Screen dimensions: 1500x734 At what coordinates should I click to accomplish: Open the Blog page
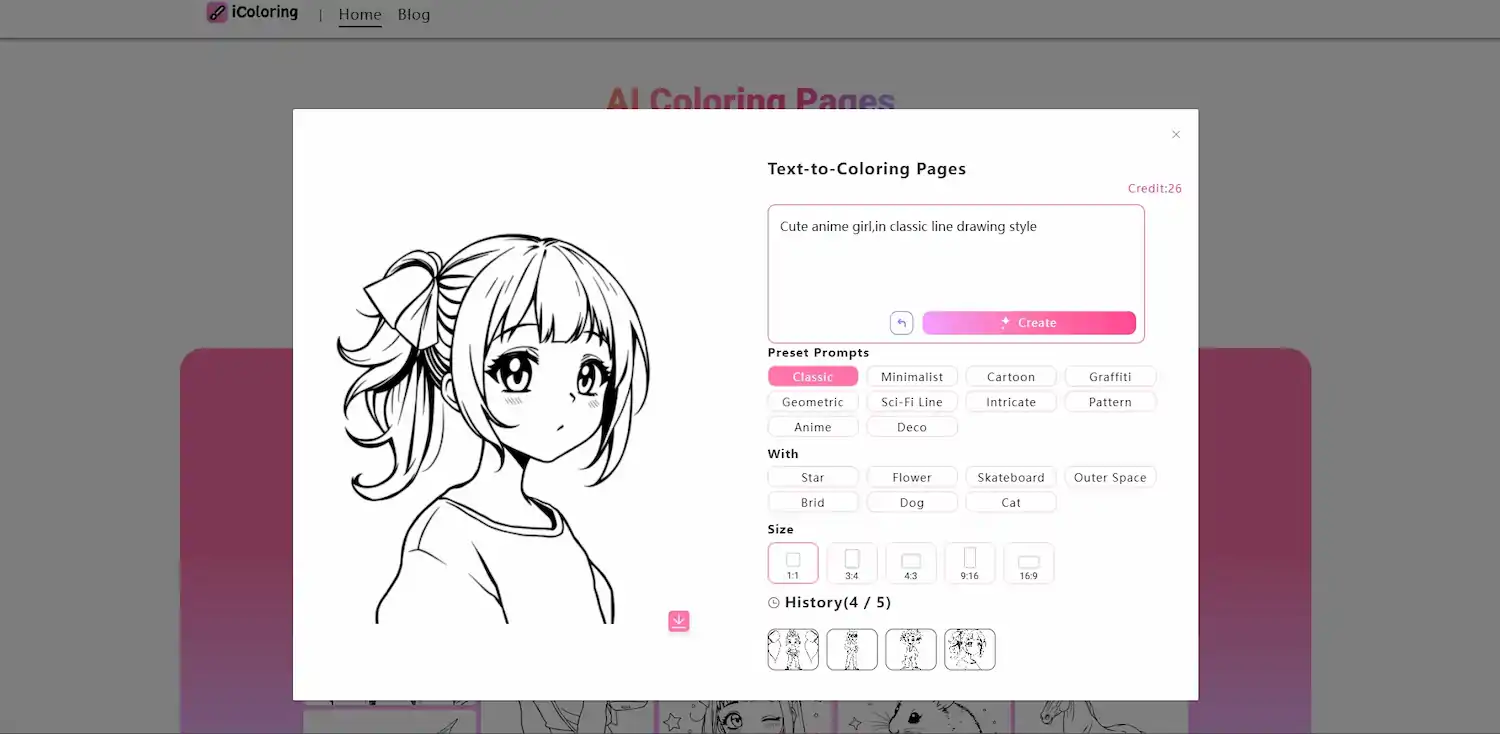click(414, 14)
